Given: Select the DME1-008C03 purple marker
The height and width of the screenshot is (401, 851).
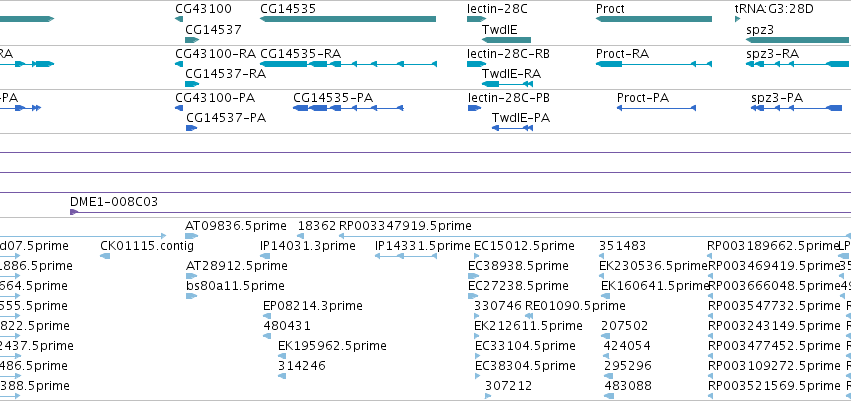Looking at the screenshot, I should [x=74, y=212].
